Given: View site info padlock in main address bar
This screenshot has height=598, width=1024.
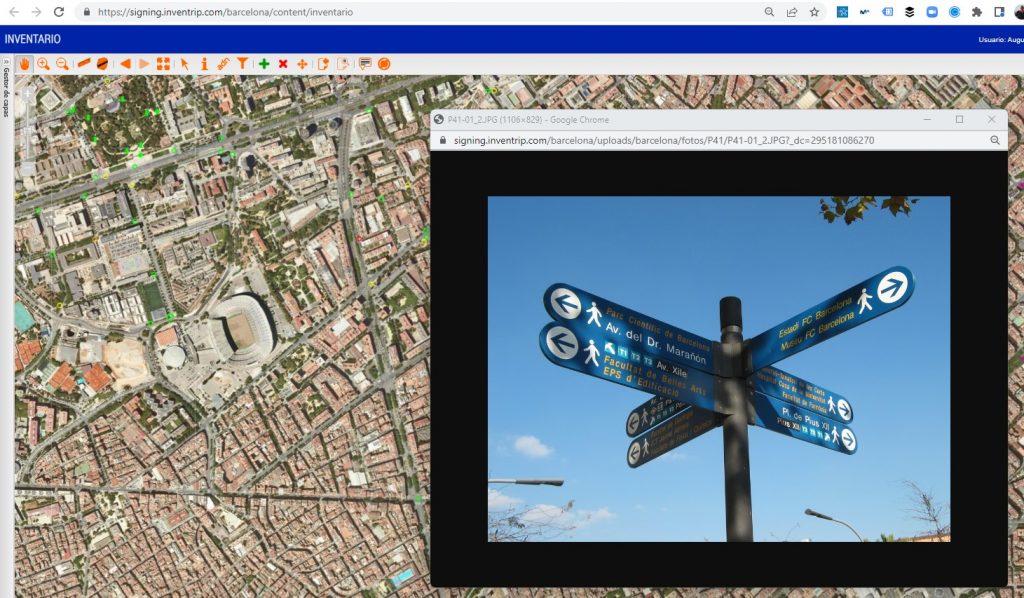Looking at the screenshot, I should [x=87, y=12].
